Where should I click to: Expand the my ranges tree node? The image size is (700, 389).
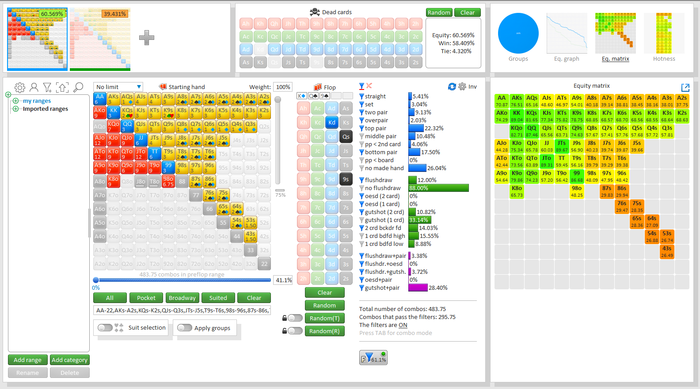pos(16,101)
